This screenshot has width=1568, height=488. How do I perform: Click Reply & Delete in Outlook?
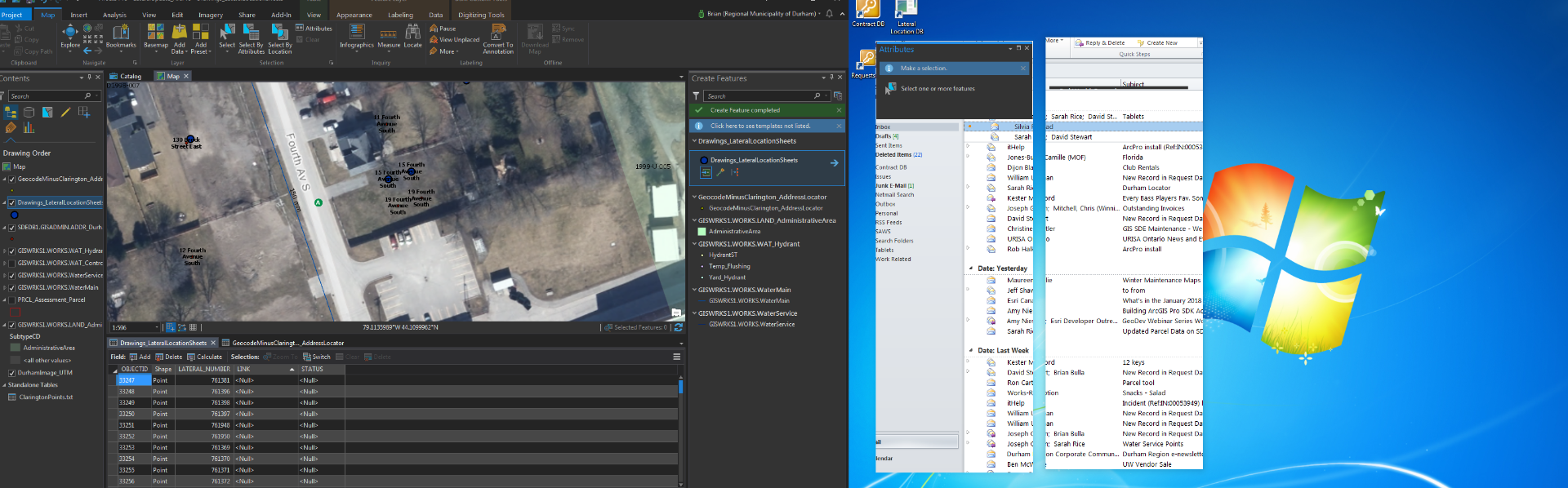point(1100,43)
